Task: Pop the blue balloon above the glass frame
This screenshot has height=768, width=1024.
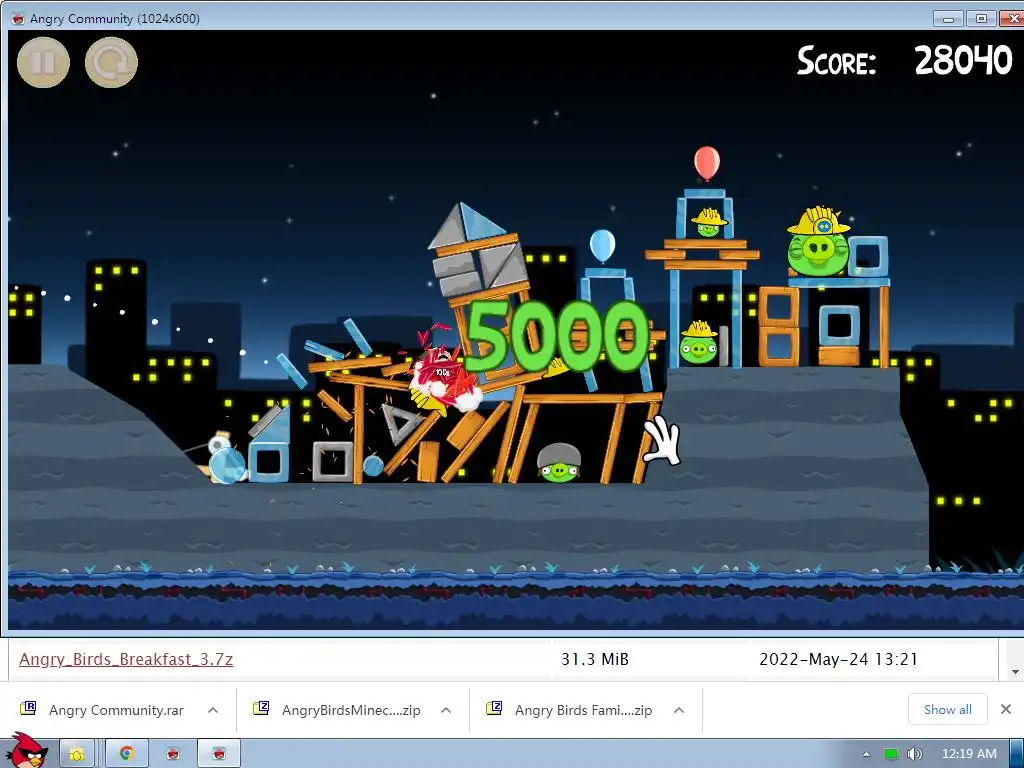Action: click(602, 246)
